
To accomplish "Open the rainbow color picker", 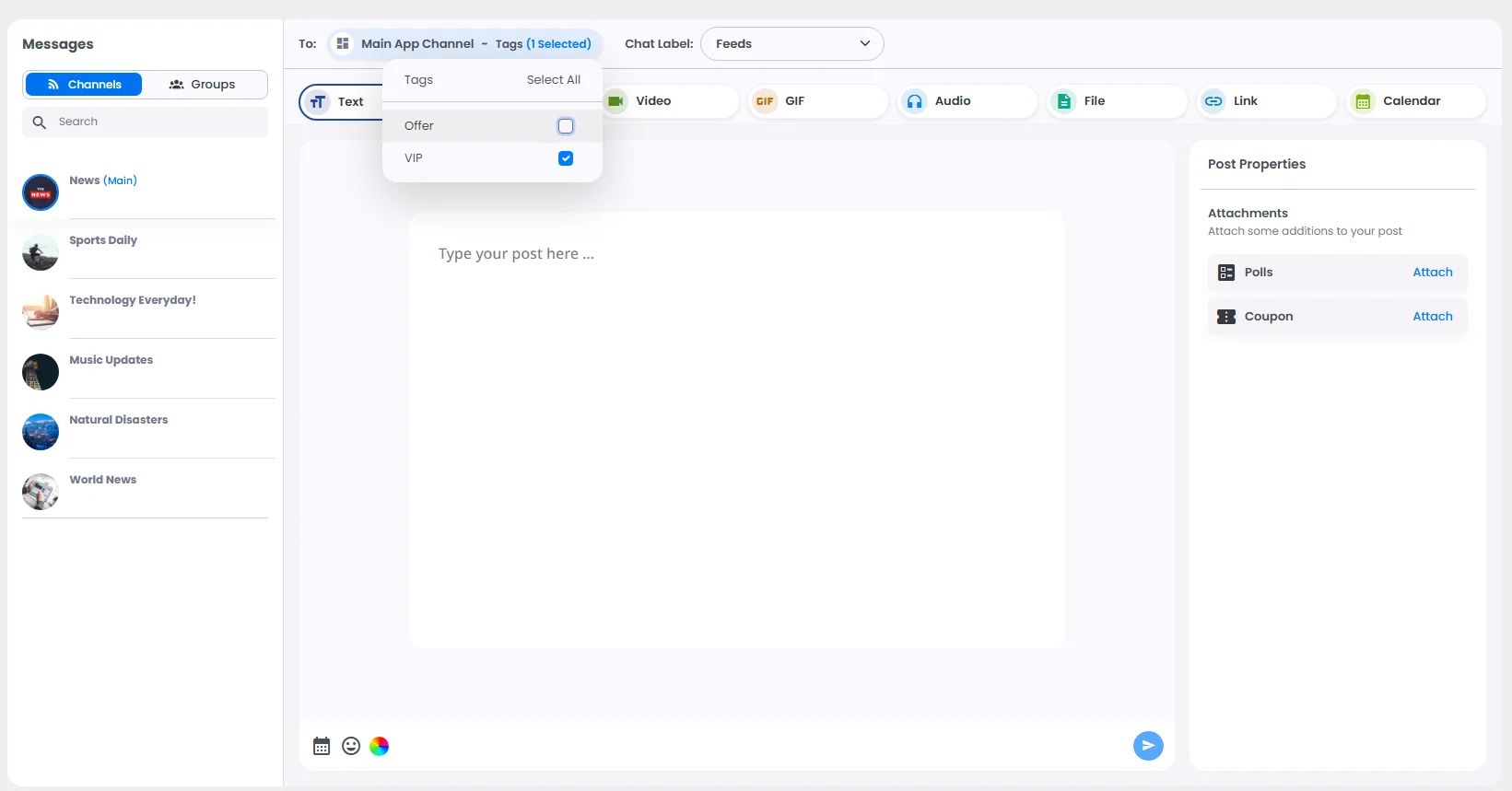I will [x=380, y=746].
